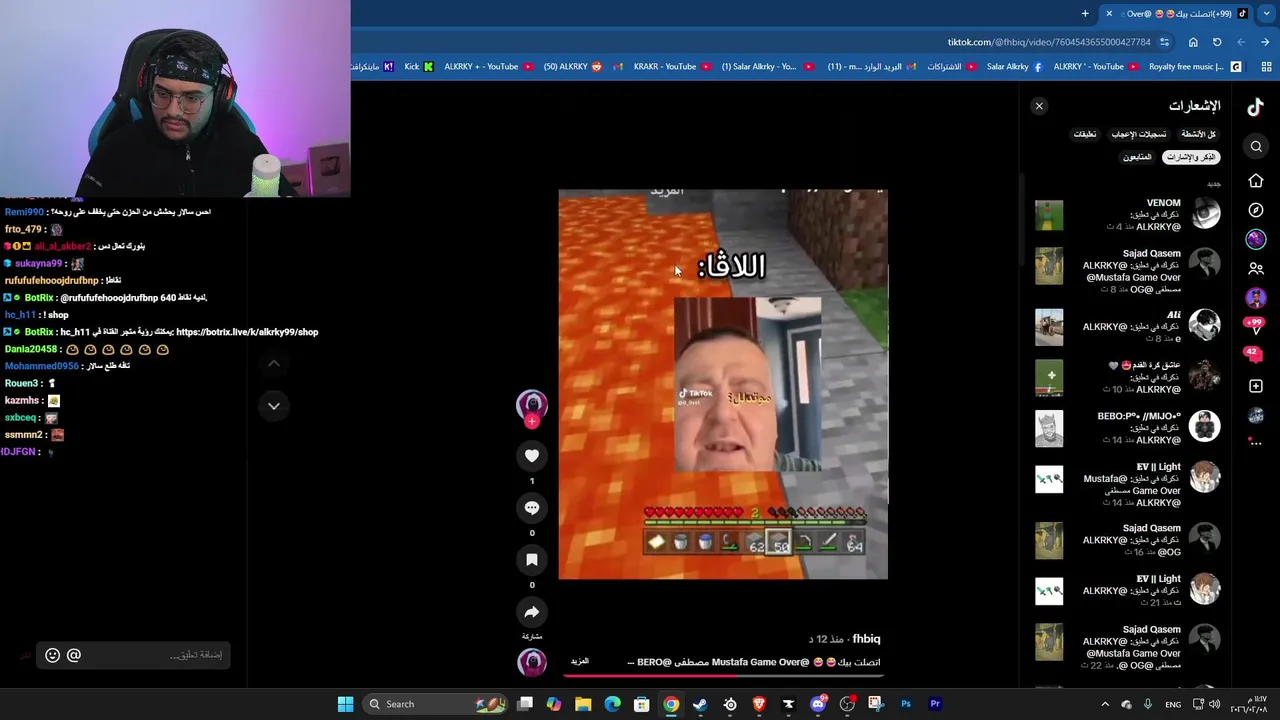Go to the next video with the down chevron
1280x720 pixels.
pos(274,406)
